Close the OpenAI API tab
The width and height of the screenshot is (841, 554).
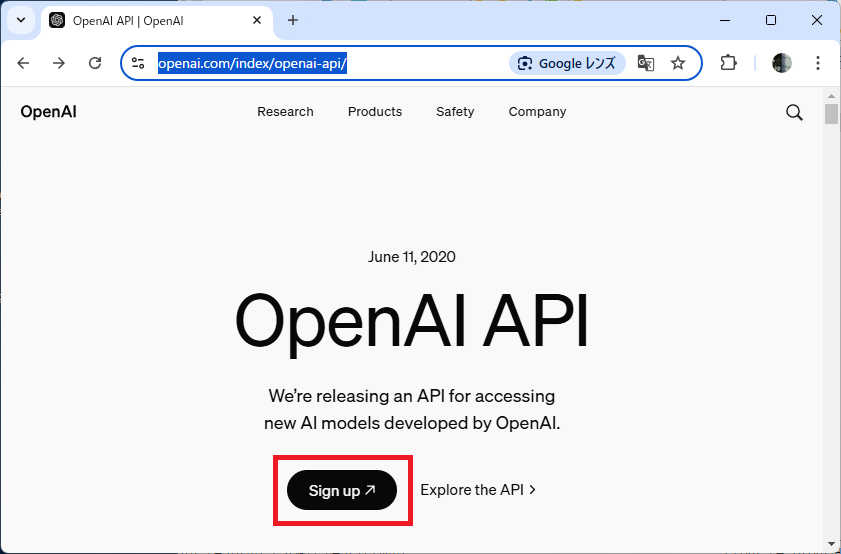tap(257, 20)
